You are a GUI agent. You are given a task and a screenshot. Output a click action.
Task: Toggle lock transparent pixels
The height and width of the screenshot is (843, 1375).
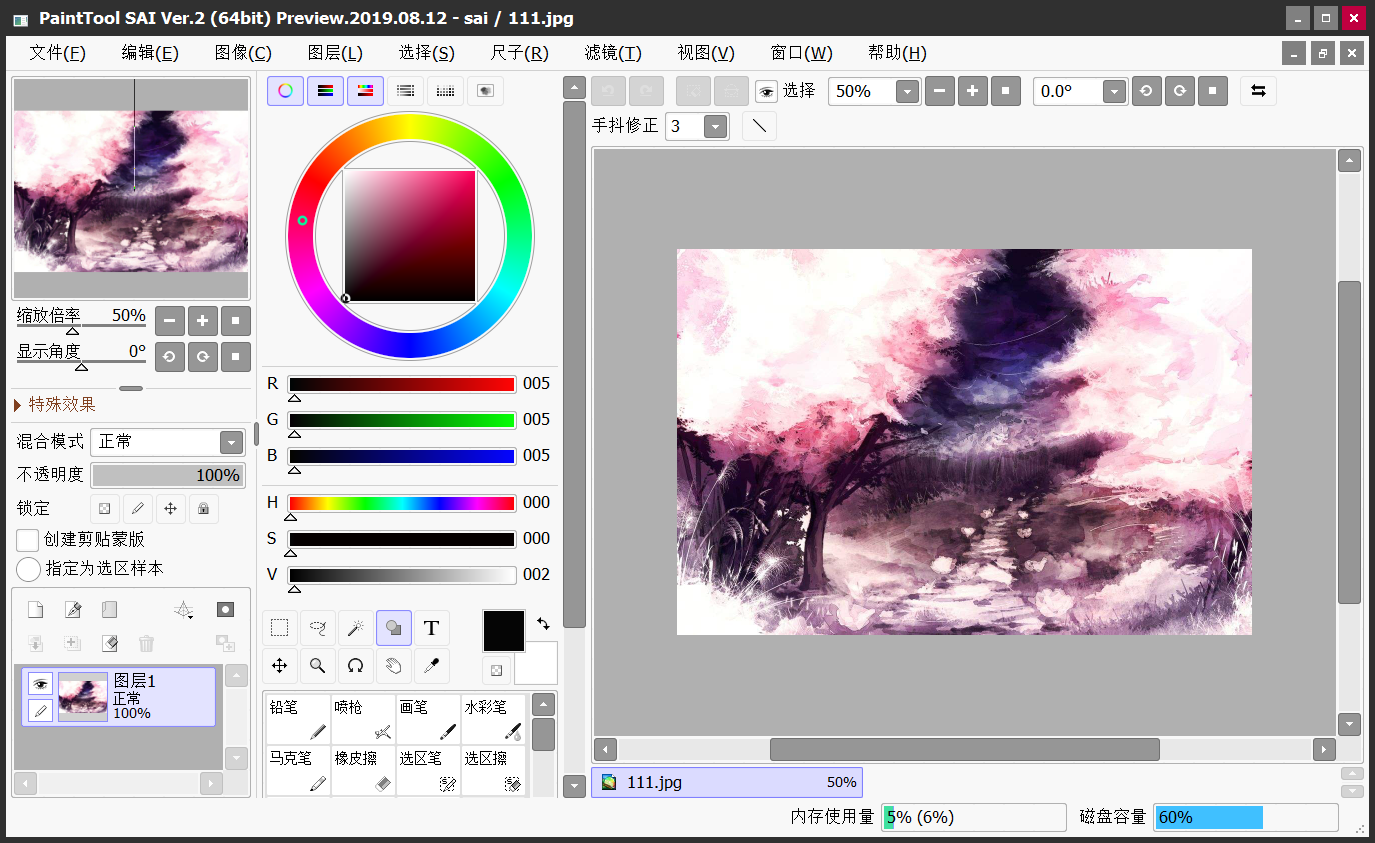pyautogui.click(x=104, y=509)
